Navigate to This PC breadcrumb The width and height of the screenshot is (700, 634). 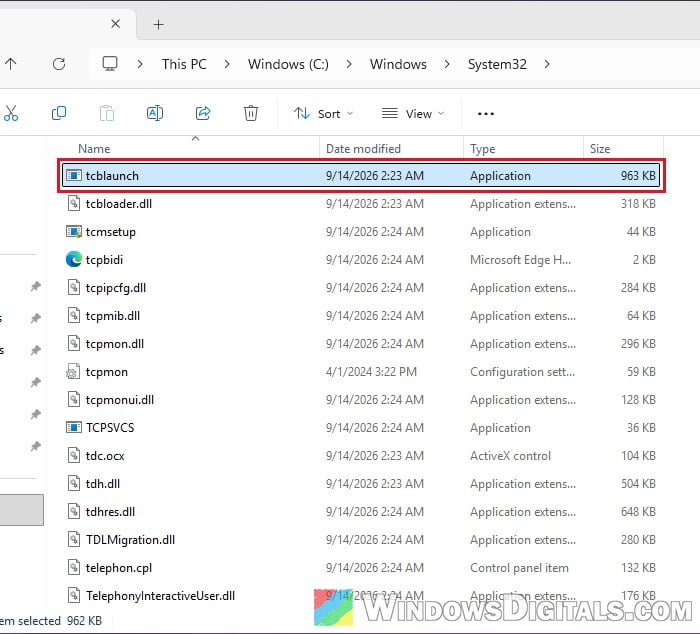[184, 64]
